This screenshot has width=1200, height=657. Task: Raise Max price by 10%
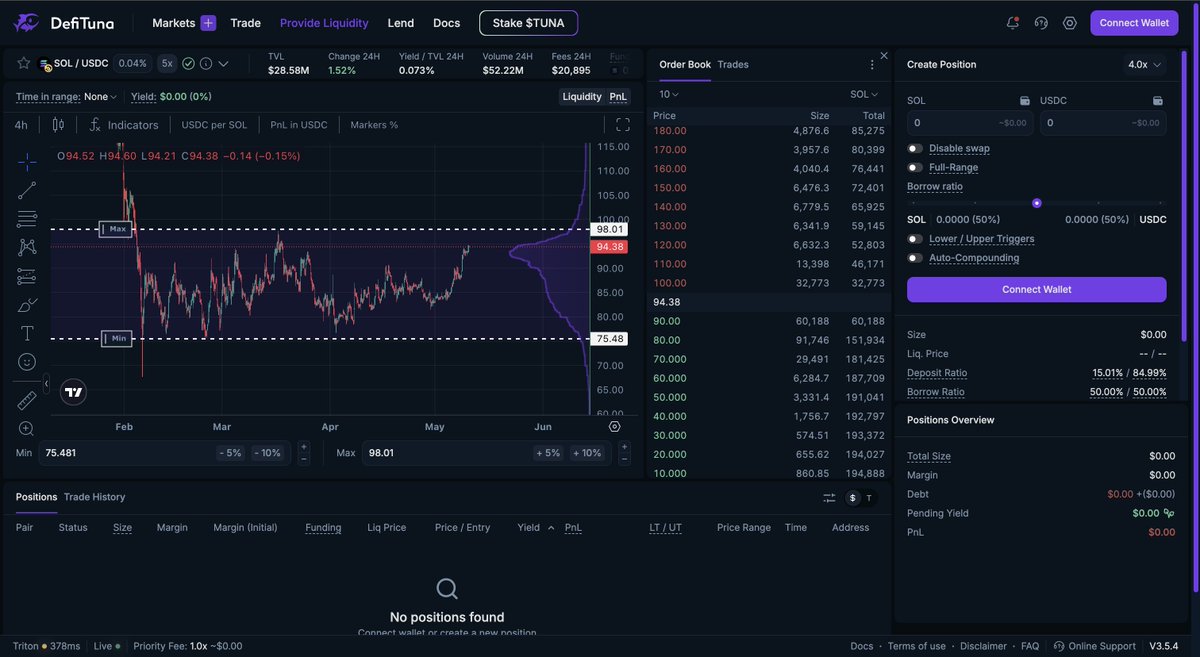586,453
